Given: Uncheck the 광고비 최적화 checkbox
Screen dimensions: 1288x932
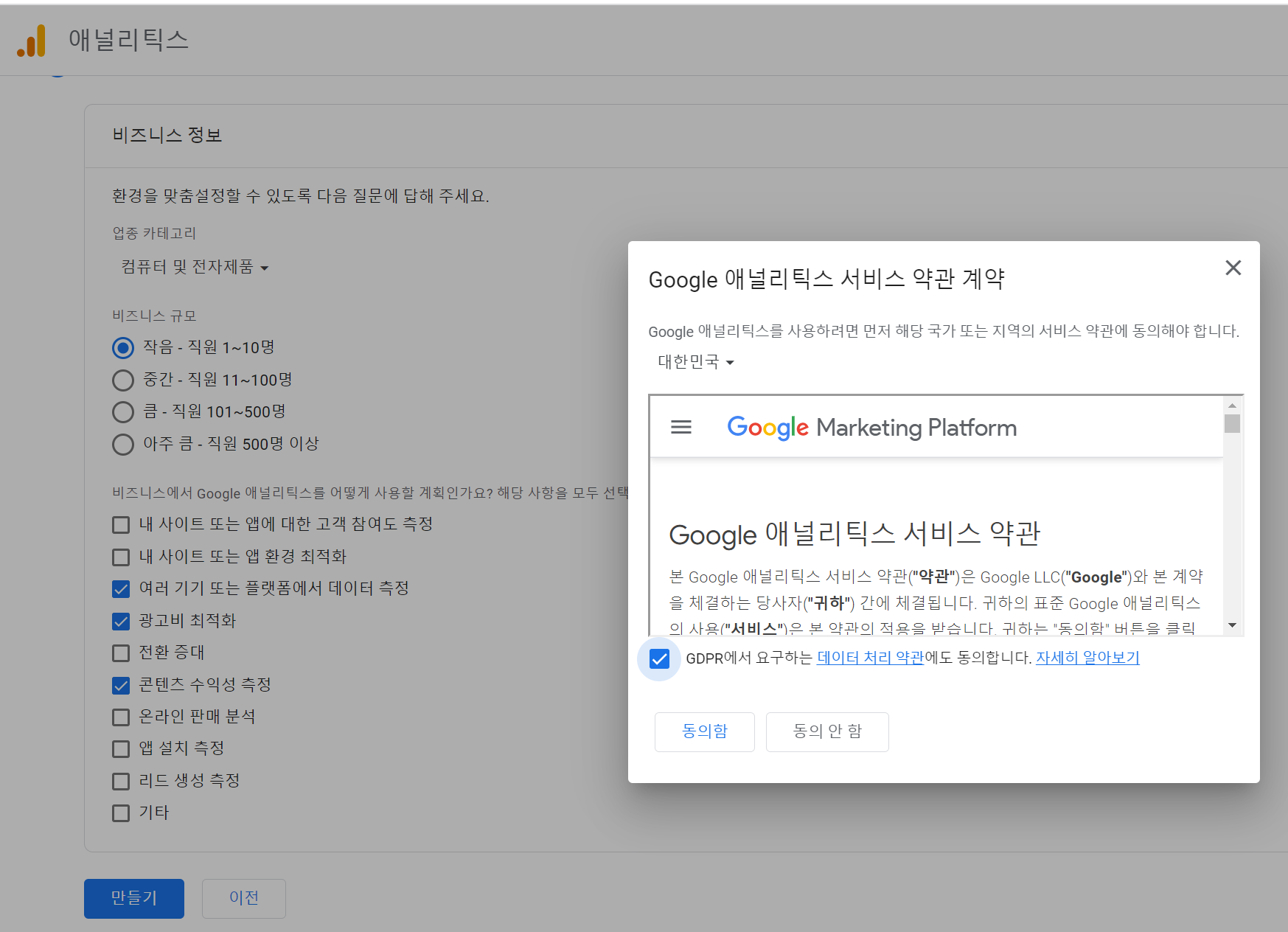Looking at the screenshot, I should point(121,622).
